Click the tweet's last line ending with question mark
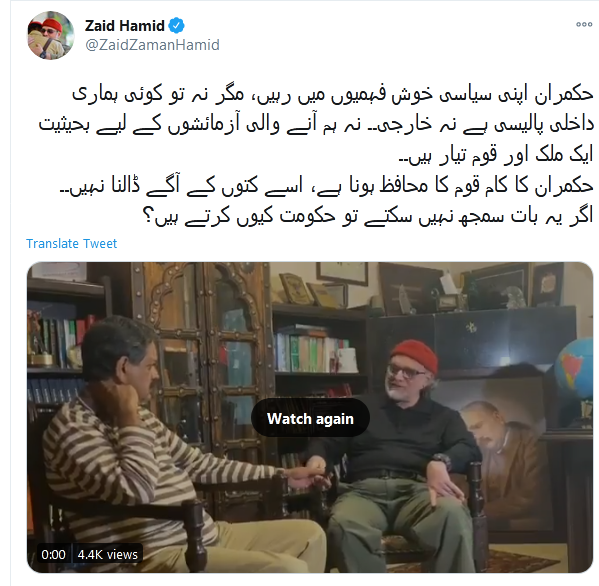 (368, 217)
